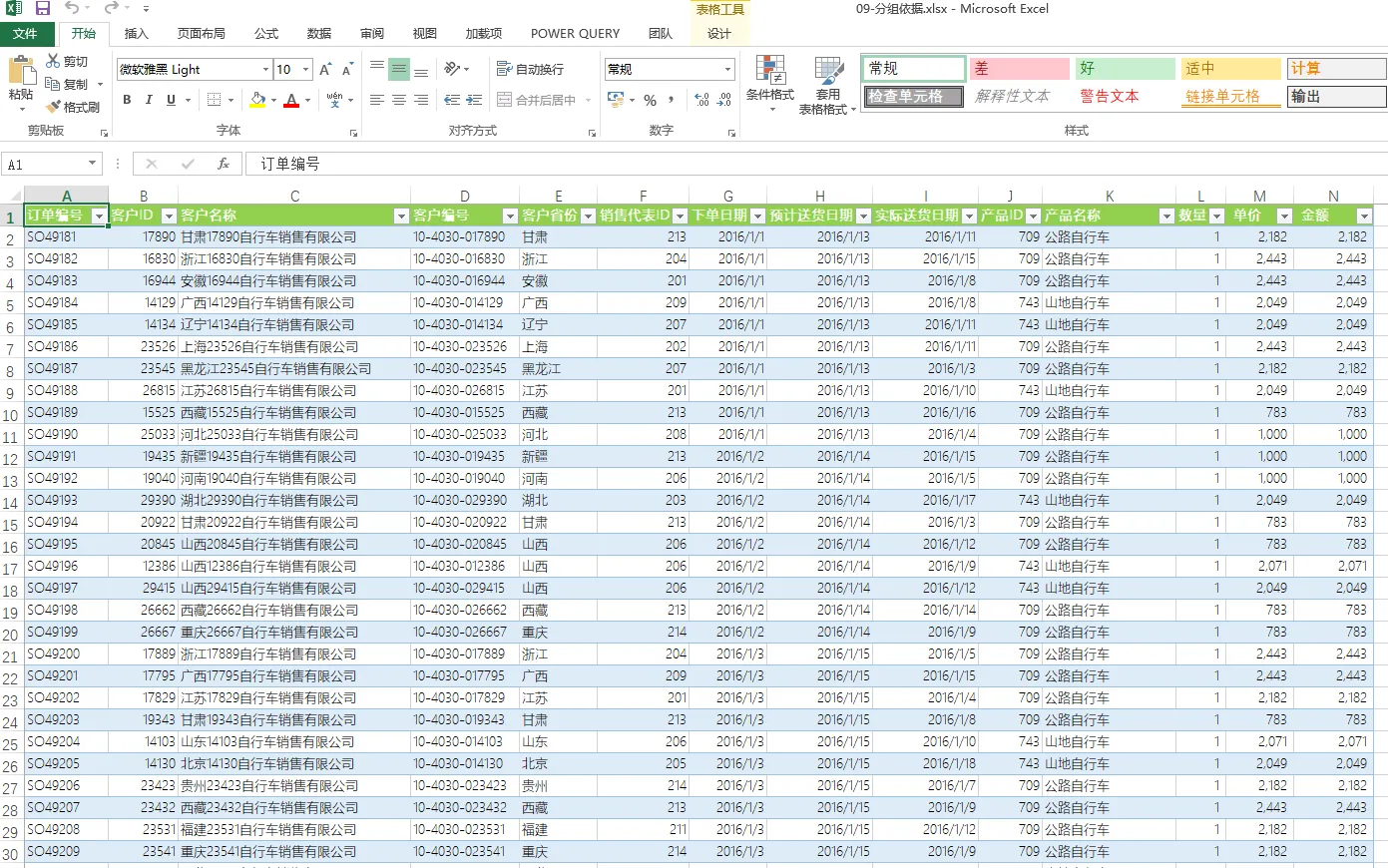The width and height of the screenshot is (1388, 868).
Task: Open the font size dropdown
Action: click(x=303, y=69)
